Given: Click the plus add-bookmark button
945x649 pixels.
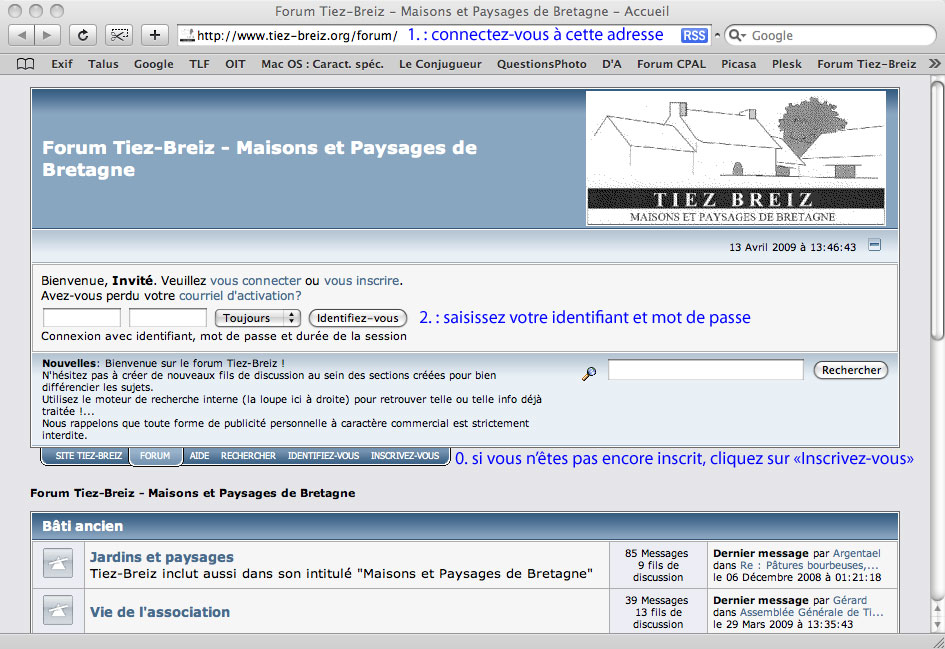Looking at the screenshot, I should (x=154, y=35).
